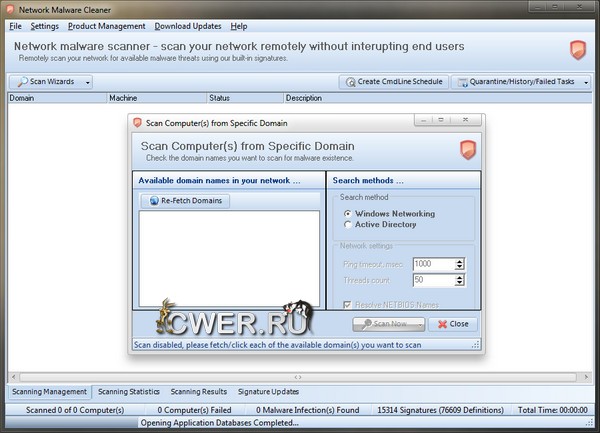
Task: Click the Scan Wizards magnifier icon
Action: click(x=22, y=82)
